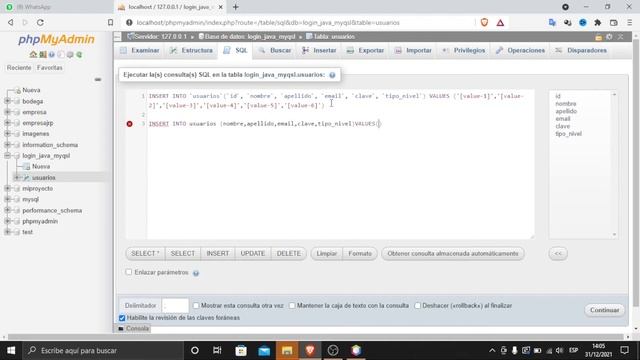Click Continuar to run query
The height and width of the screenshot is (360, 640).
604,310
